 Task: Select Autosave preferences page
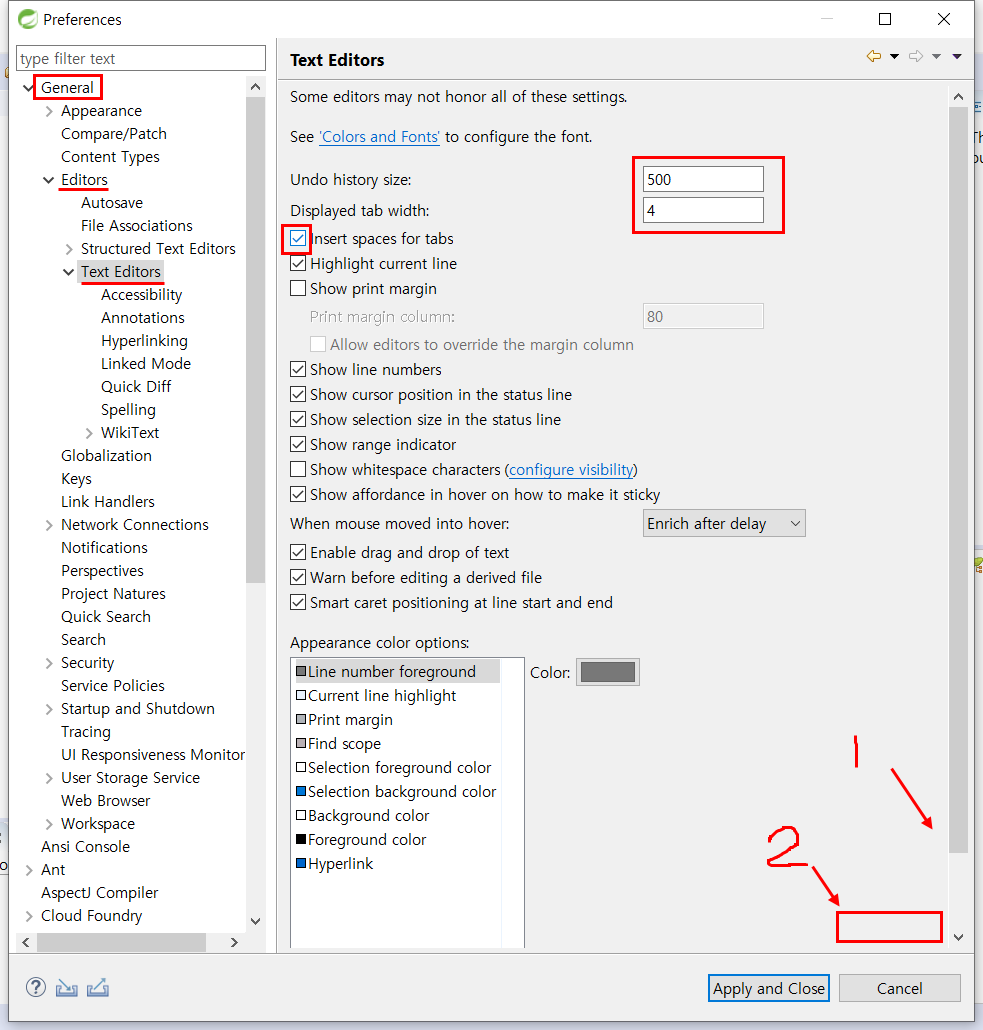pos(112,203)
